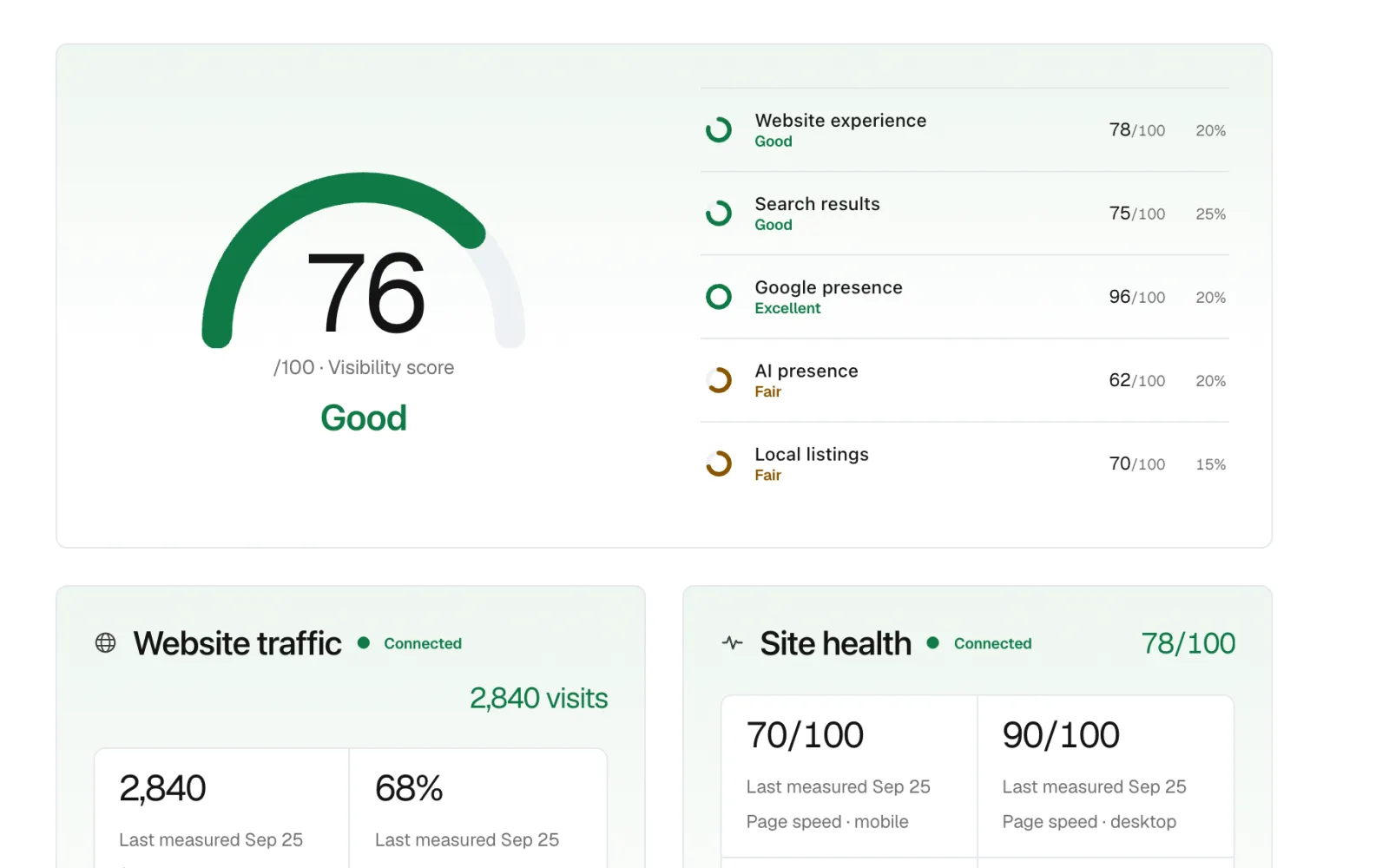1389x868 pixels.
Task: Click the AI presence progress ring icon
Action: [719, 380]
